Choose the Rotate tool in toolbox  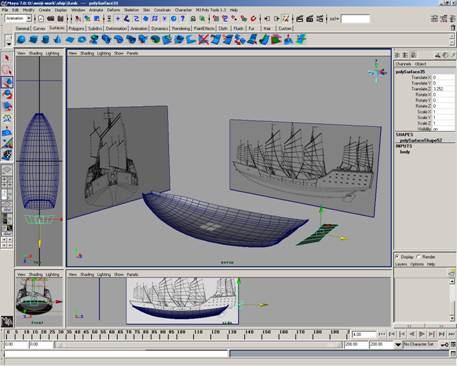point(7,94)
